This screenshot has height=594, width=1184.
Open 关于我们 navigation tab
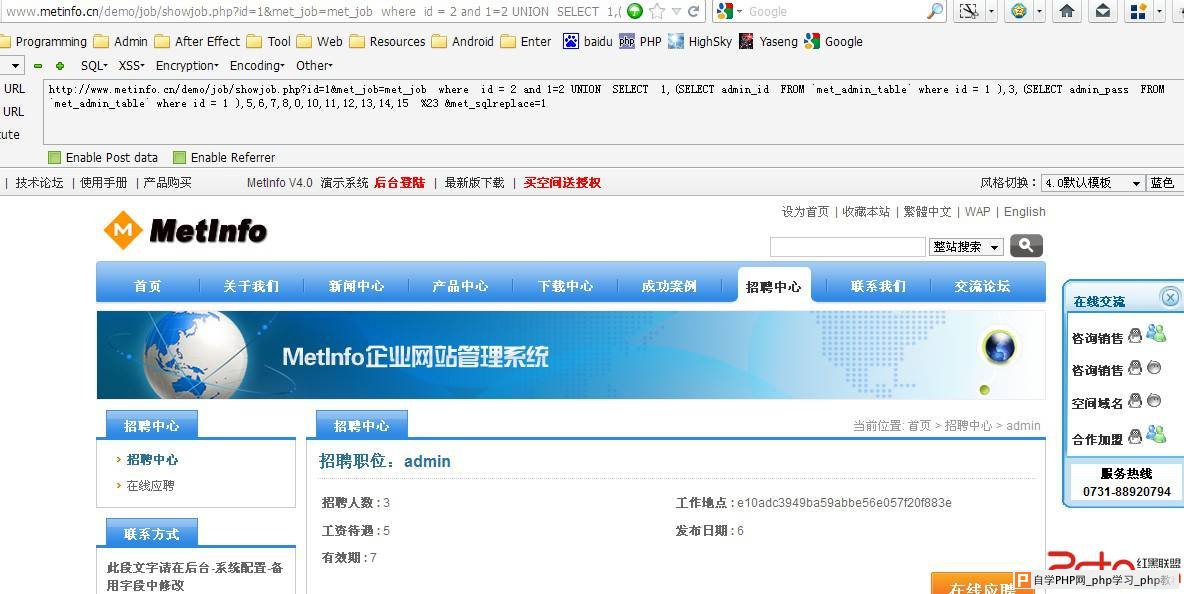[x=251, y=286]
